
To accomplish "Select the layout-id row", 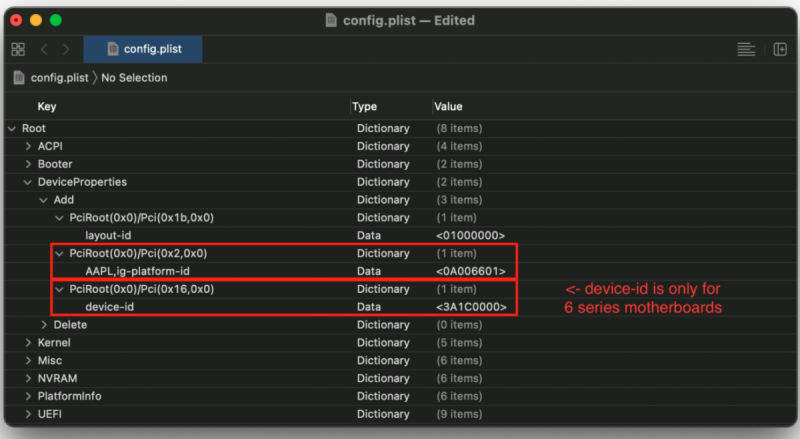I will (x=401, y=235).
